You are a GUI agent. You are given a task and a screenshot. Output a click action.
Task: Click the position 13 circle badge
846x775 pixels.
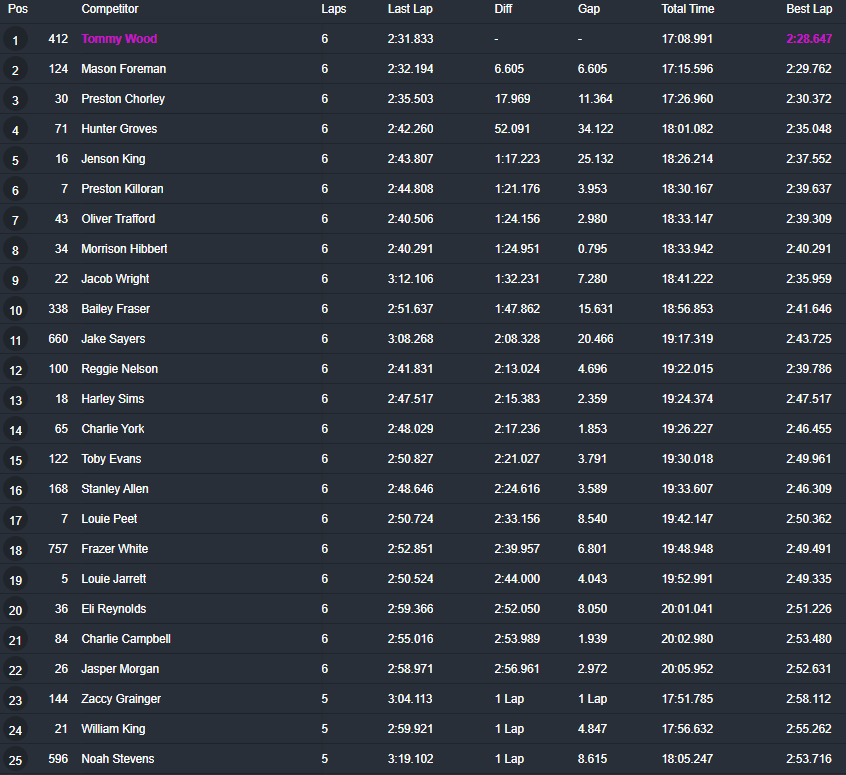pyautogui.click(x=15, y=401)
